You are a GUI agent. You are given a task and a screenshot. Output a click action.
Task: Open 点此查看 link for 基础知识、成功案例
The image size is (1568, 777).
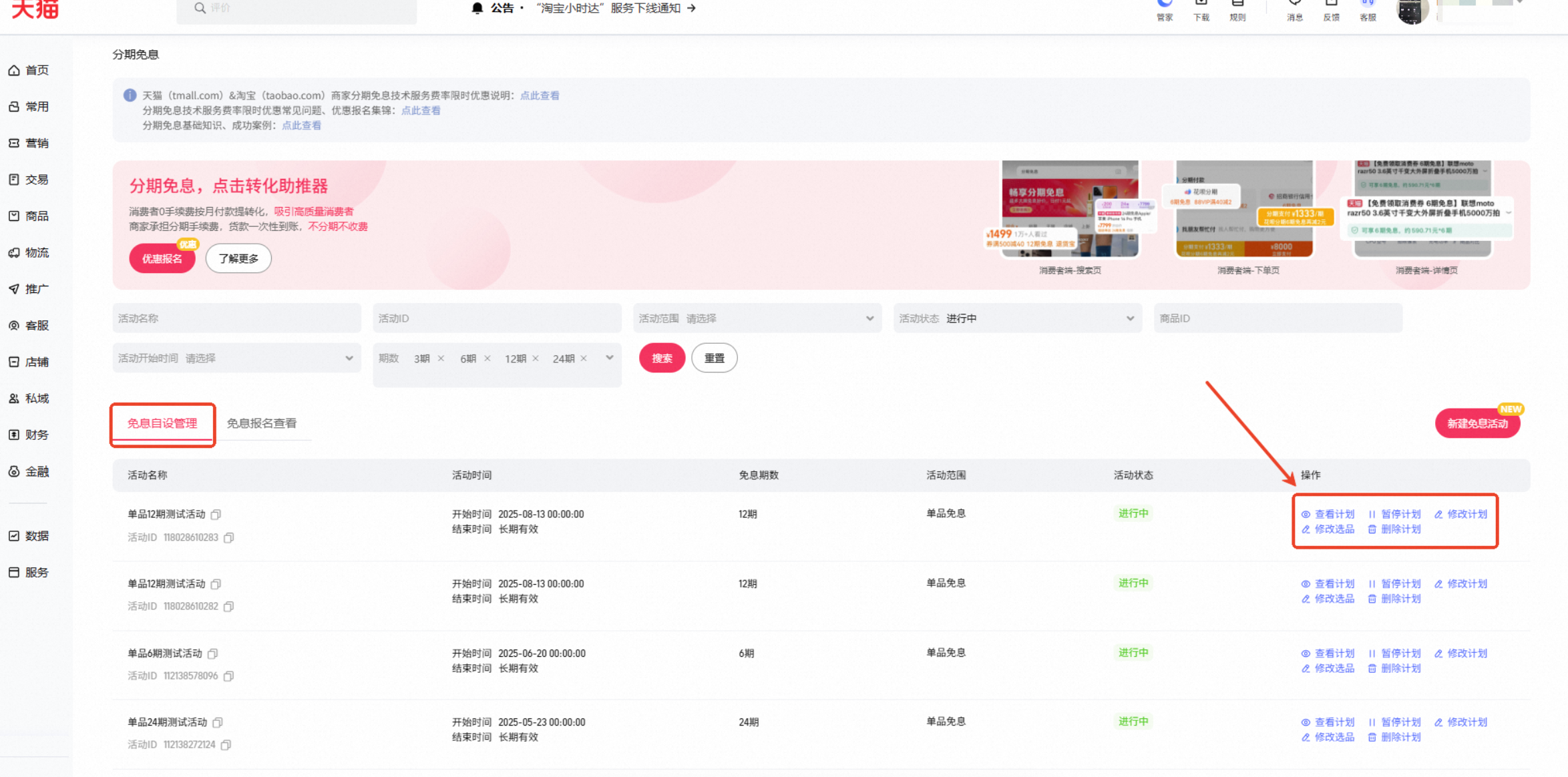pyautogui.click(x=301, y=125)
